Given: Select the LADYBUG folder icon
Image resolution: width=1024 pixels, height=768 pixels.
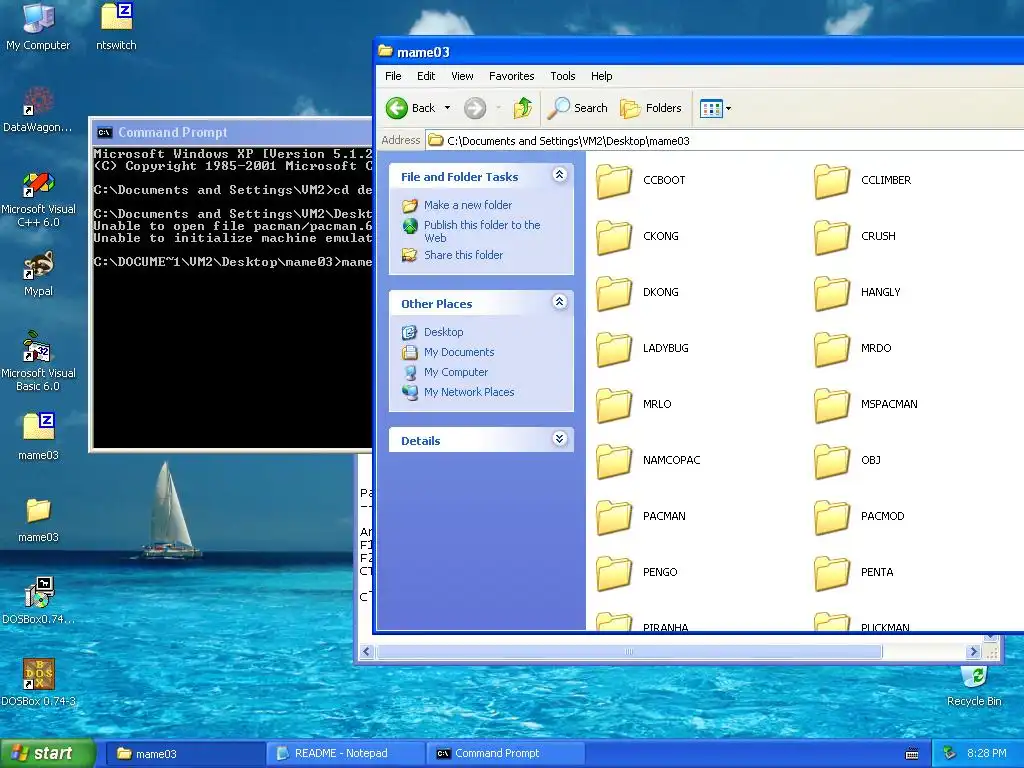Looking at the screenshot, I should point(614,349).
